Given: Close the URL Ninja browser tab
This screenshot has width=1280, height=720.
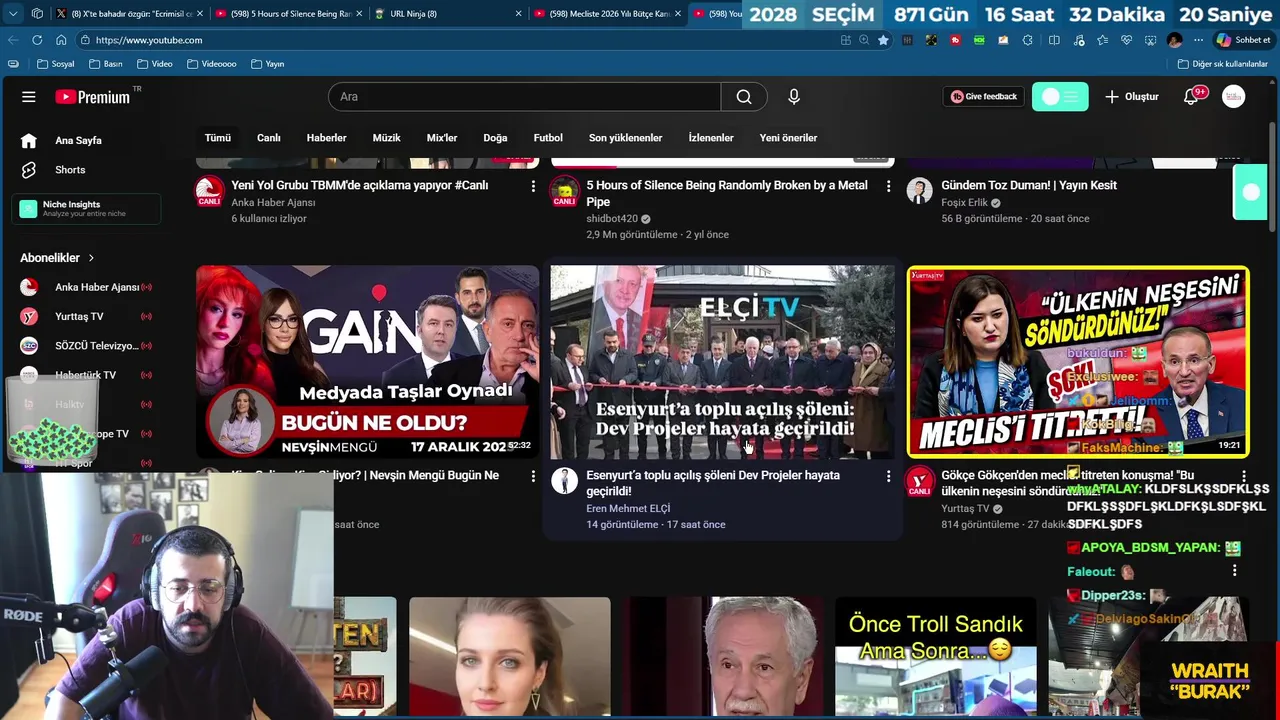Looking at the screenshot, I should [518, 13].
